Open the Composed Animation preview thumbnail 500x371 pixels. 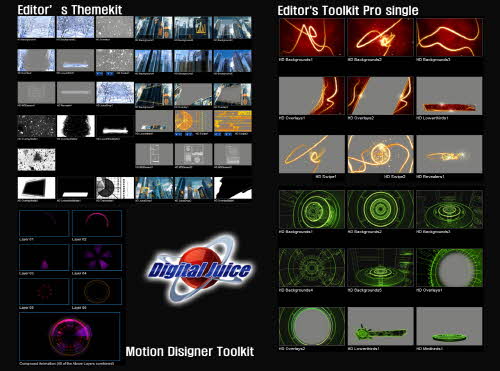[x=70, y=336]
